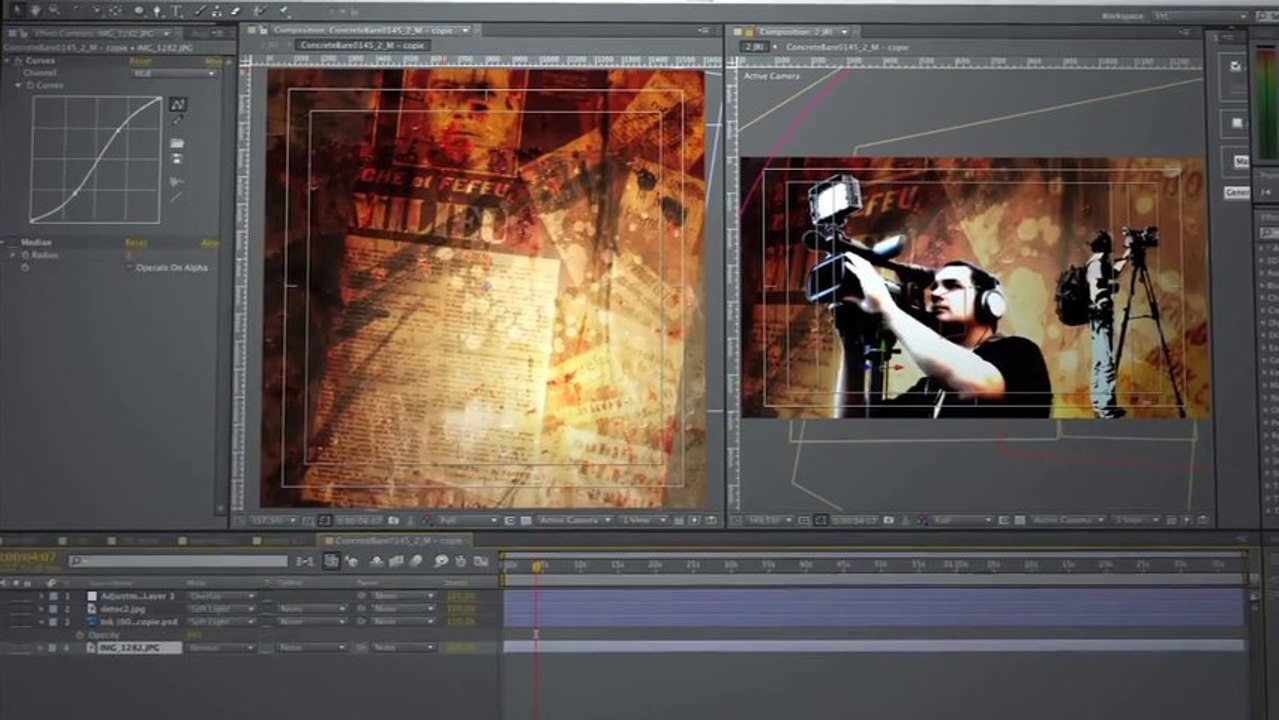Screen dimensions: 1279x720
Task: Click the graph editor icon in timeline
Action: (x=481, y=562)
